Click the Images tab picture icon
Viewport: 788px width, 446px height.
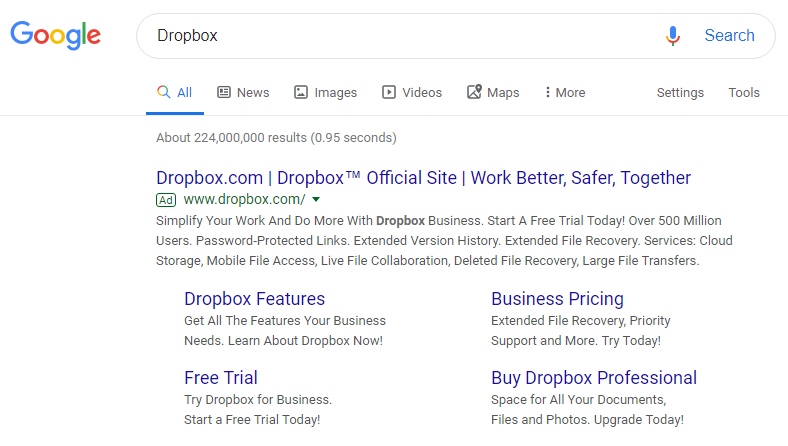[x=301, y=92]
